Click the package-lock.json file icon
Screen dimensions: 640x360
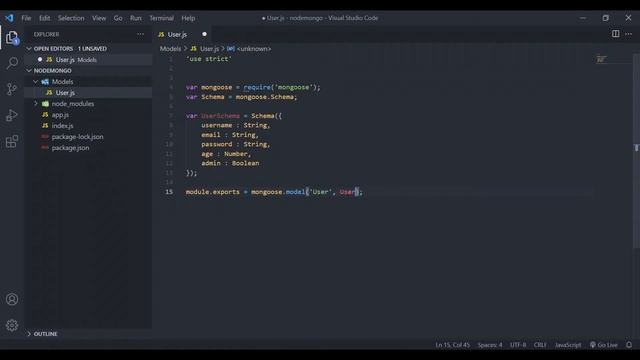tap(45, 137)
